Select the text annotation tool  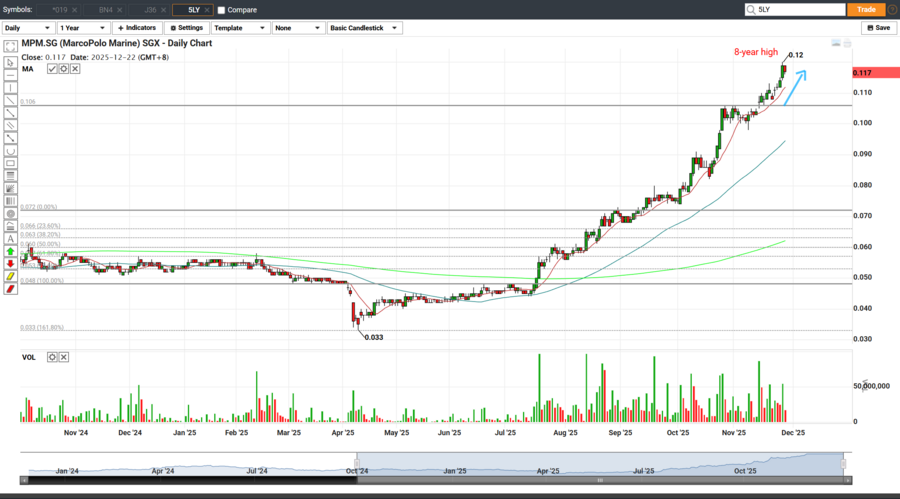click(x=10, y=238)
